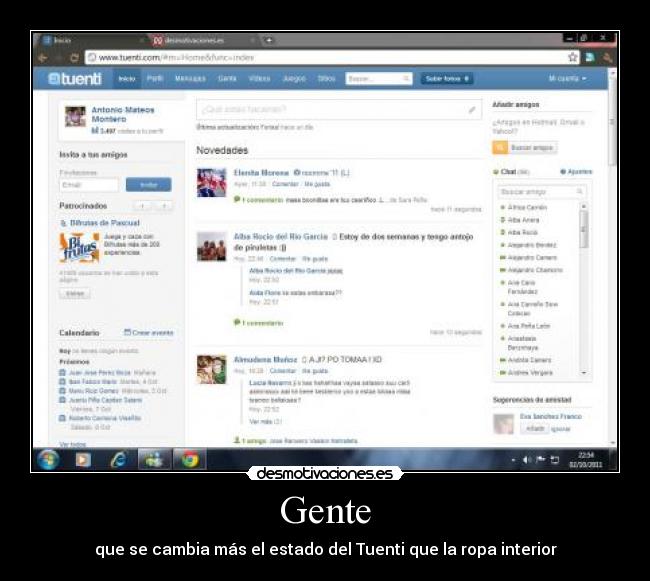
Task: Click the green comment bubble on Elenita Moreno's post
Action: (x=237, y=199)
